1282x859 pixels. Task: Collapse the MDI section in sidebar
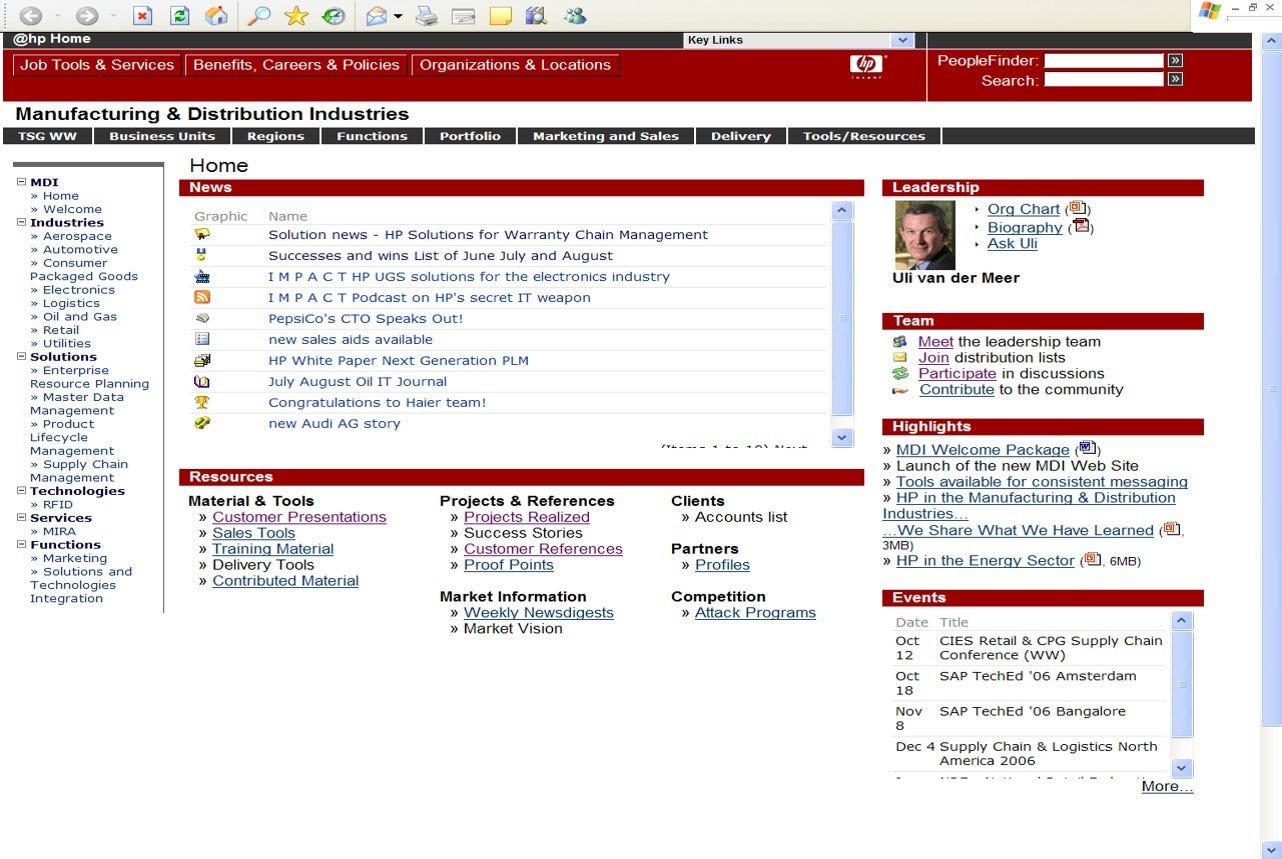tap(22, 182)
